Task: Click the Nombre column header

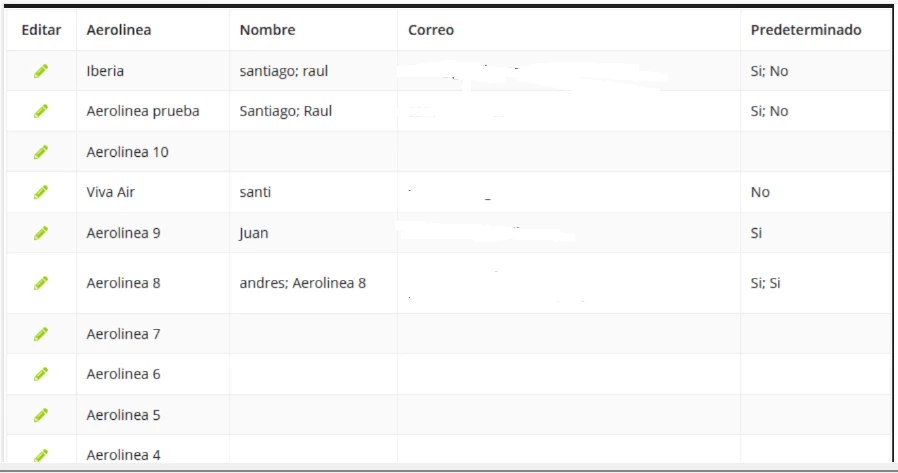Action: pyautogui.click(x=267, y=30)
